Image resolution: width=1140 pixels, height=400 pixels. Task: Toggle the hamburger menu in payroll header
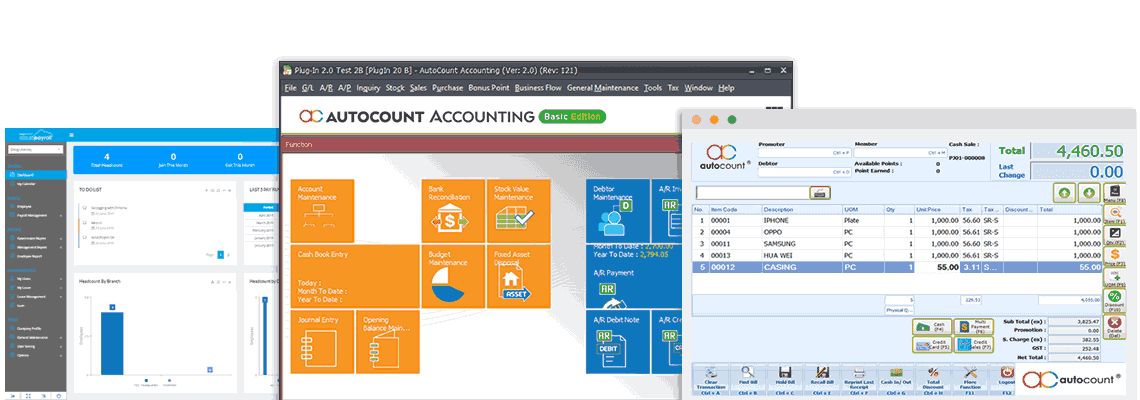(x=71, y=135)
